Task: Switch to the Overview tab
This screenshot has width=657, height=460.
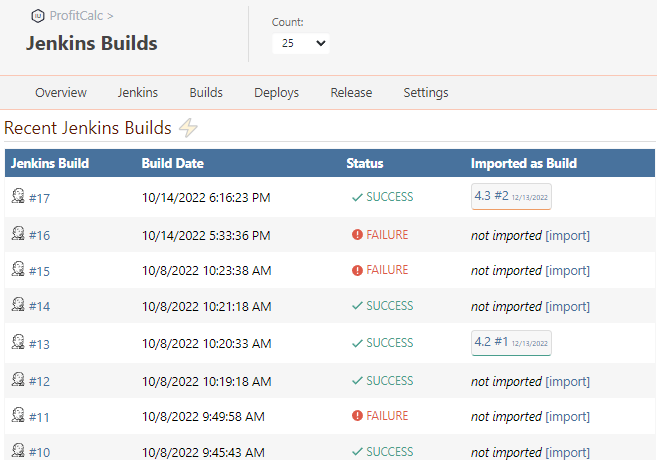Action: pyautogui.click(x=61, y=93)
